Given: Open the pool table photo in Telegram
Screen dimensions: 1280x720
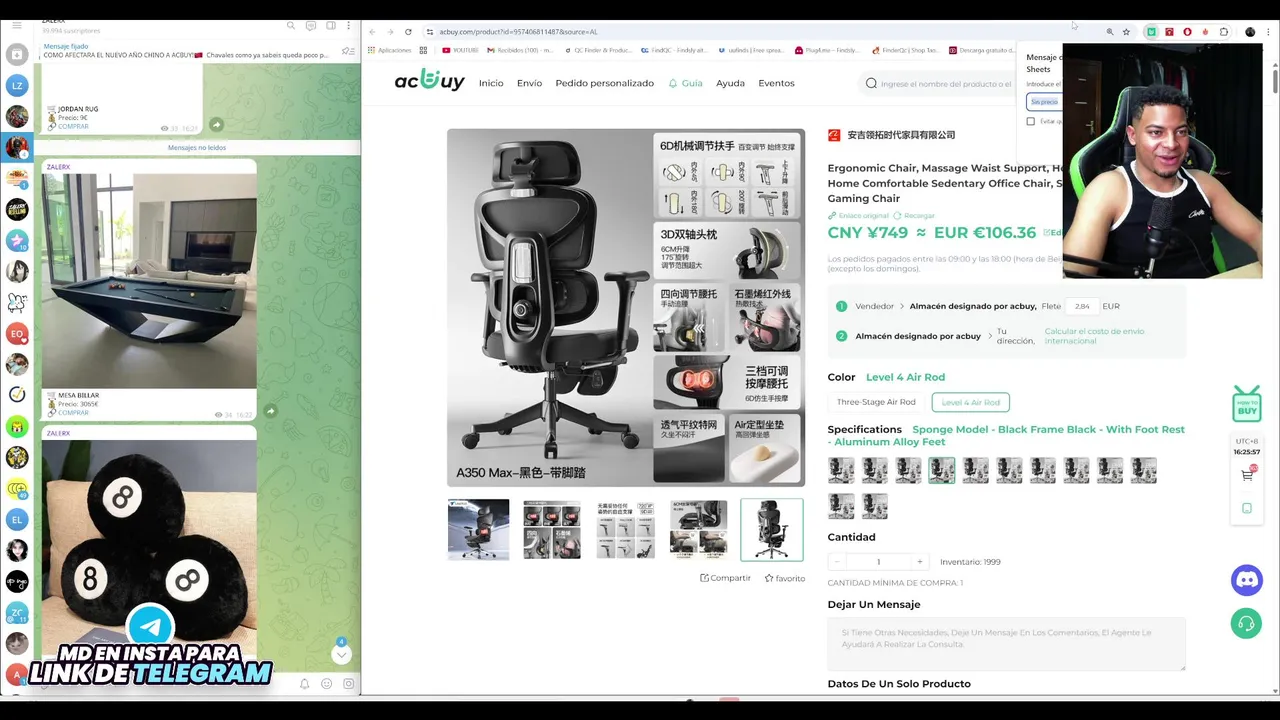Looking at the screenshot, I should tap(149, 280).
